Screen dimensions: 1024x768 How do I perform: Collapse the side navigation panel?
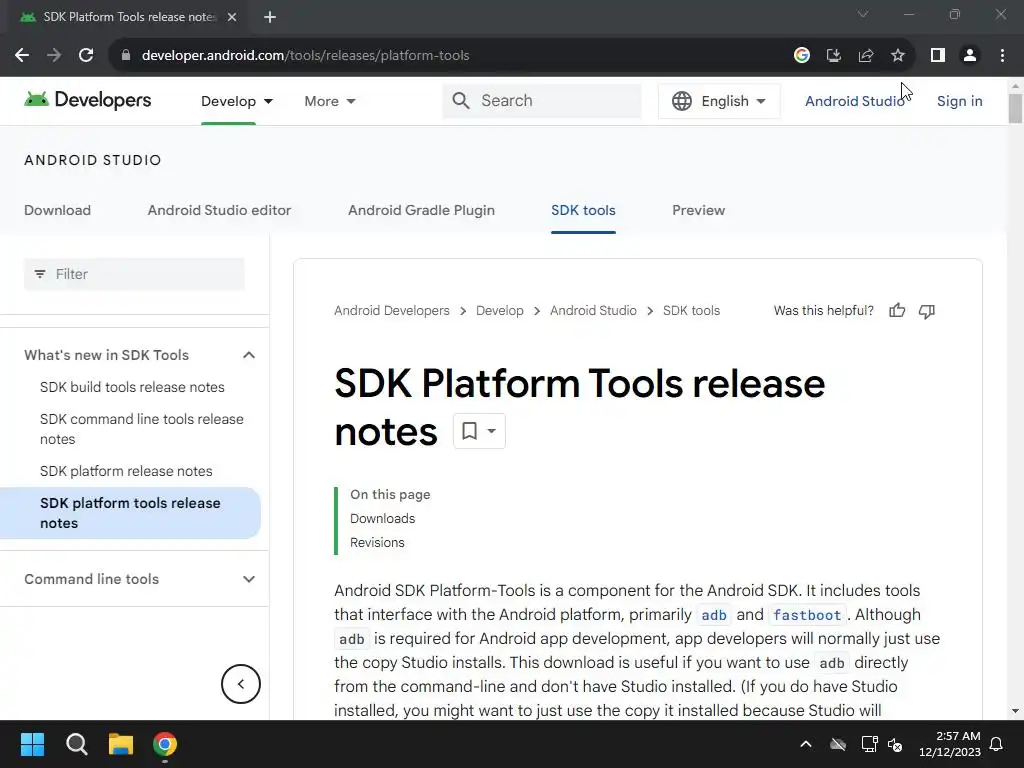(240, 684)
